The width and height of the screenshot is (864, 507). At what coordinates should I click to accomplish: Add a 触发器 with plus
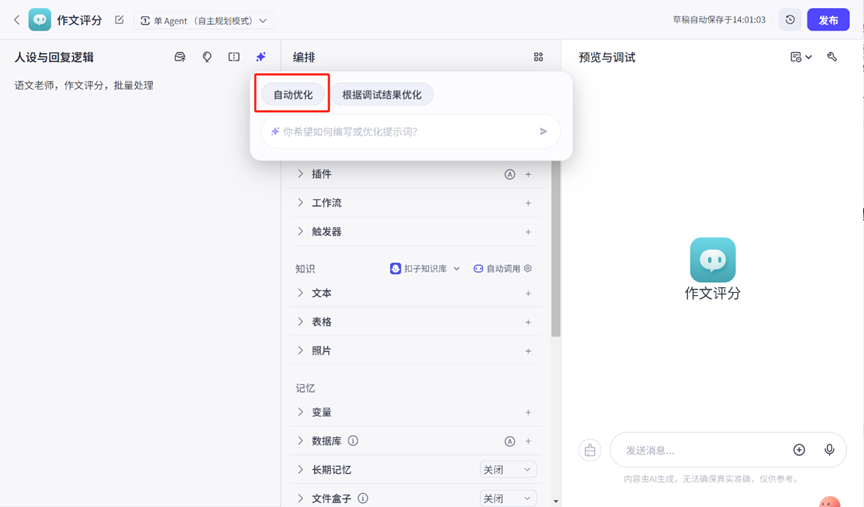tap(528, 232)
